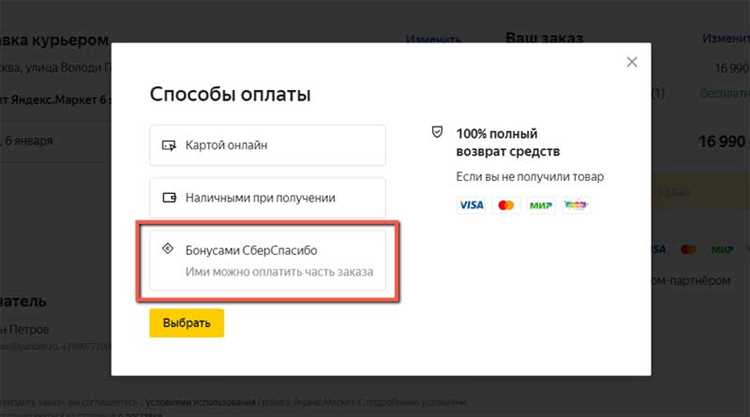
Task: Click the yellow "Выбрать" button
Action: 187,323
